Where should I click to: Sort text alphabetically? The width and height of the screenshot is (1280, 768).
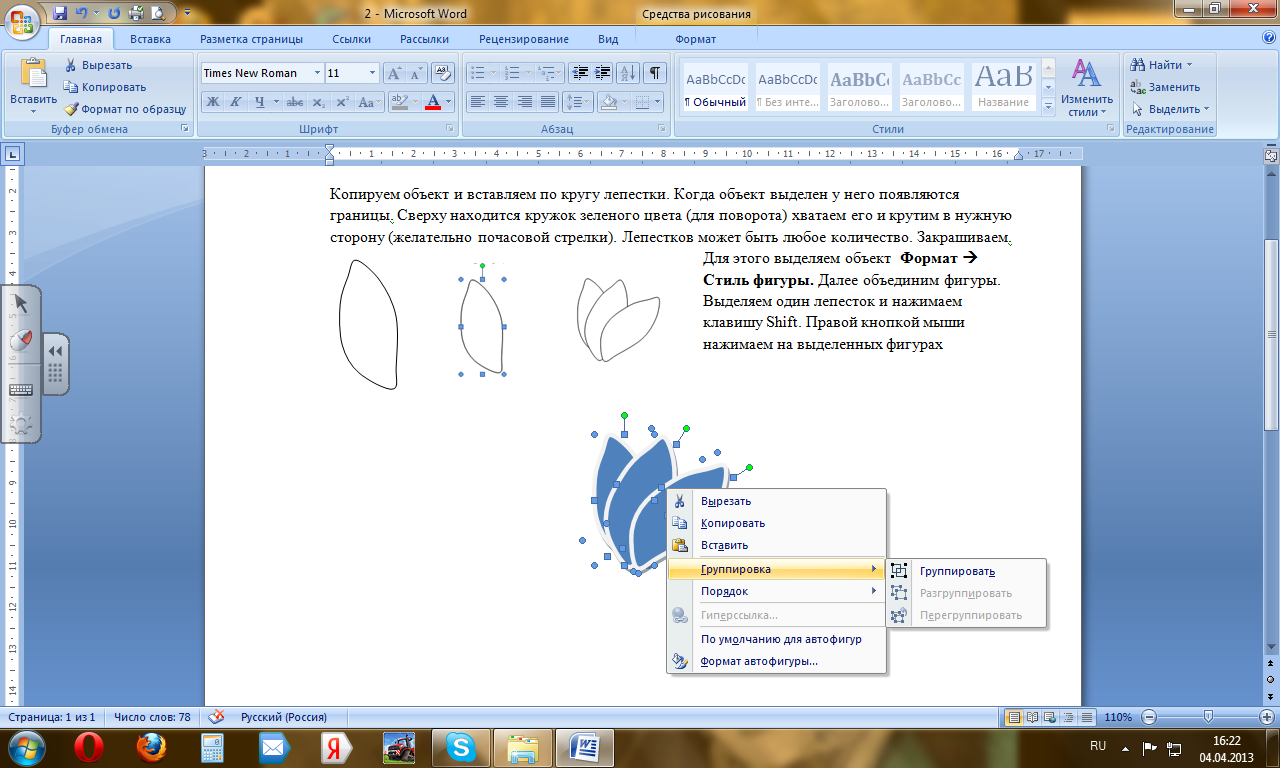tap(628, 73)
